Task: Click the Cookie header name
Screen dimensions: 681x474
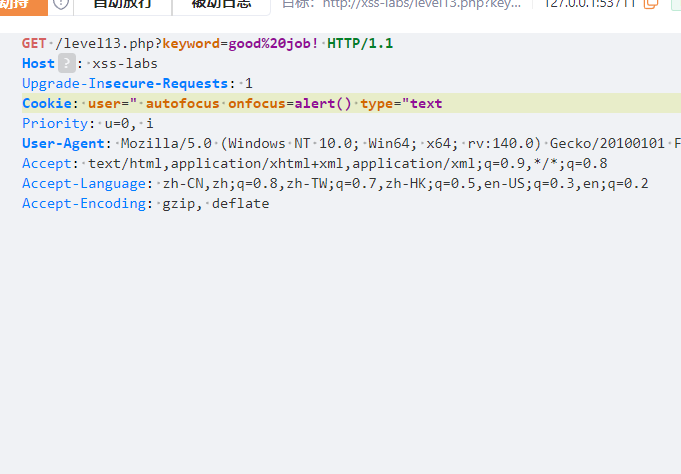Action: [x=47, y=103]
